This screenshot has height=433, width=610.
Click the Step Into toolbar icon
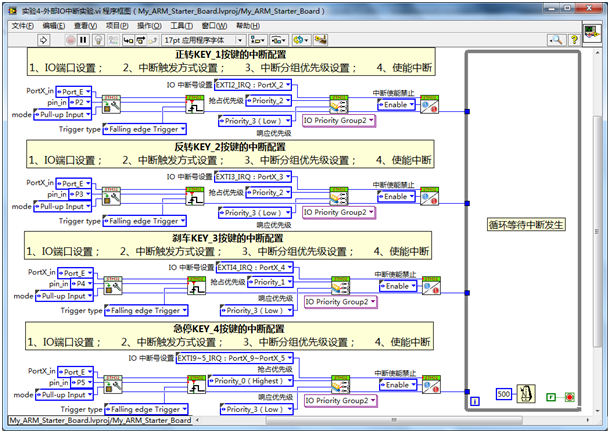tap(128, 40)
